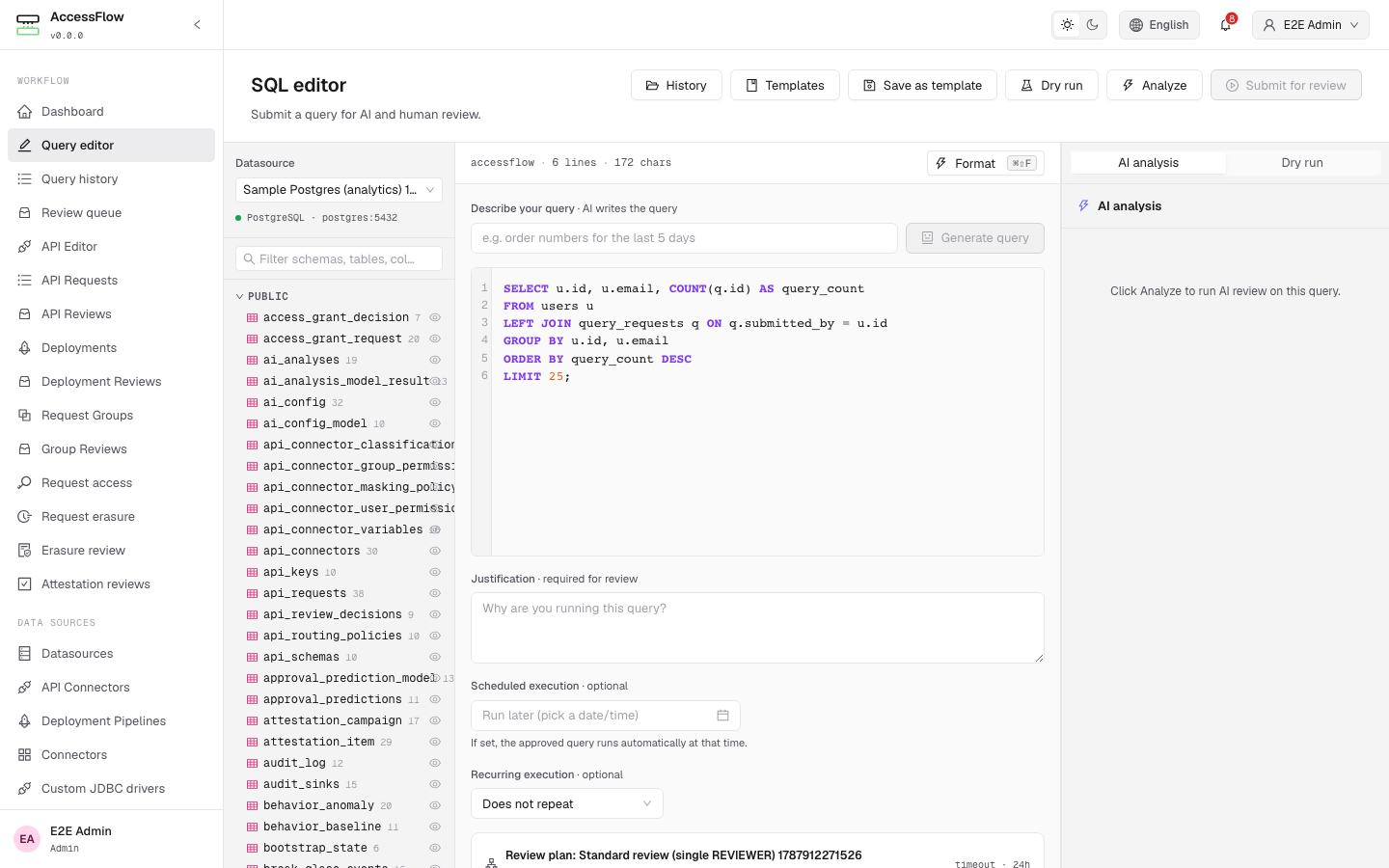
Task: Open E2E Admin user menu
Action: 1310,25
